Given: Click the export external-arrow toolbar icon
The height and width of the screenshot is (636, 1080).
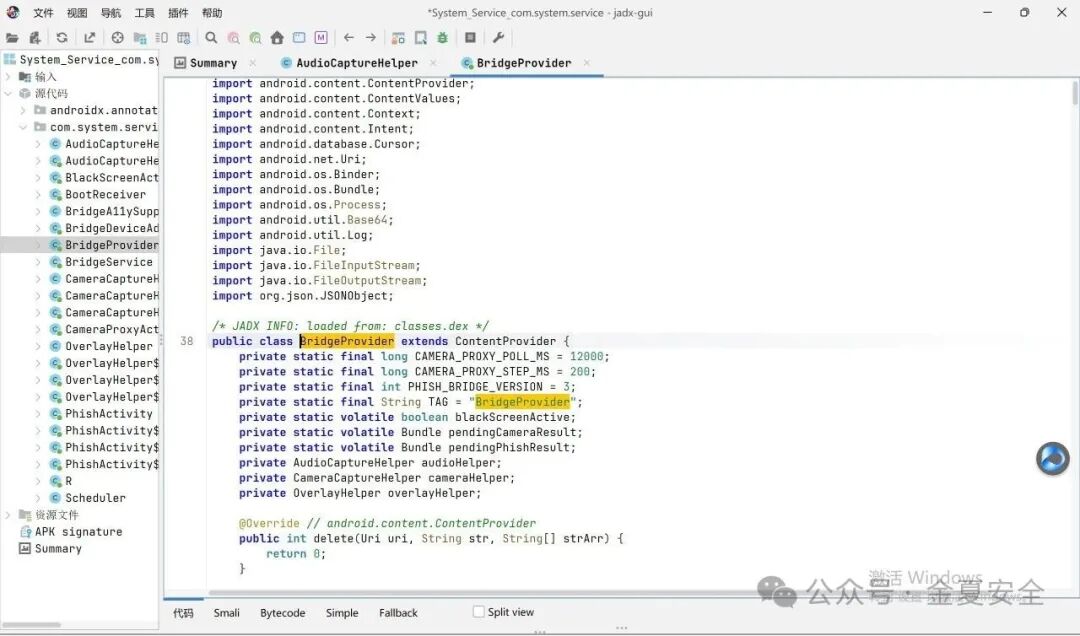Looking at the screenshot, I should pos(90,38).
